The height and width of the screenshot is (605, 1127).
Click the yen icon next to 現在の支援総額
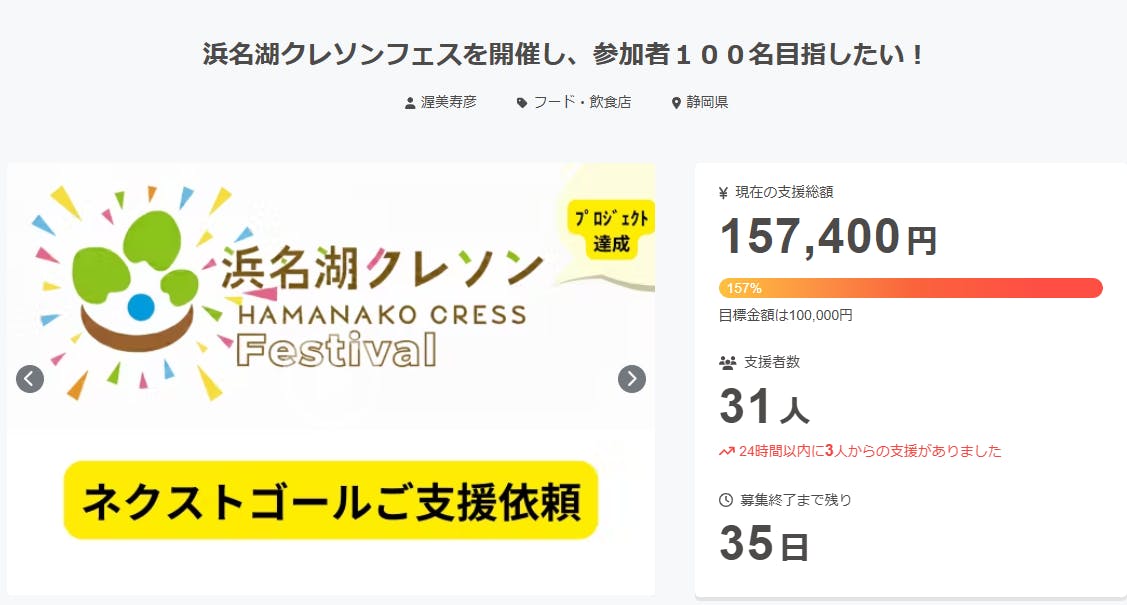(x=724, y=193)
